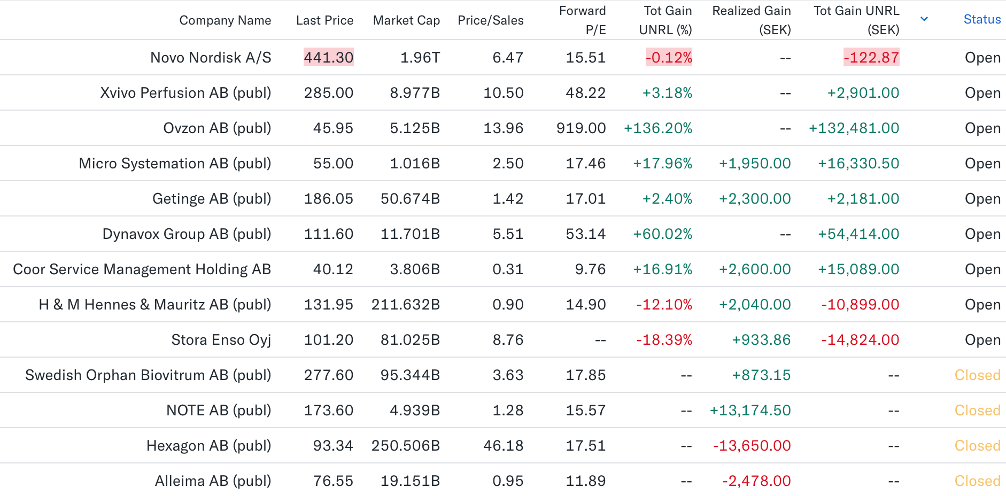Click Open status of Stora Enso Oyj
The height and width of the screenshot is (496, 1006).
(x=982, y=339)
